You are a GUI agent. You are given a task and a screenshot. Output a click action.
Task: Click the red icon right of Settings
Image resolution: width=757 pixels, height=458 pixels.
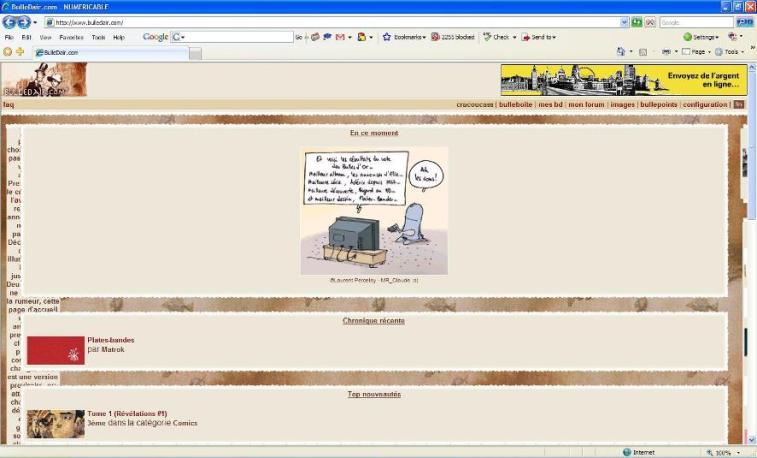click(732, 37)
